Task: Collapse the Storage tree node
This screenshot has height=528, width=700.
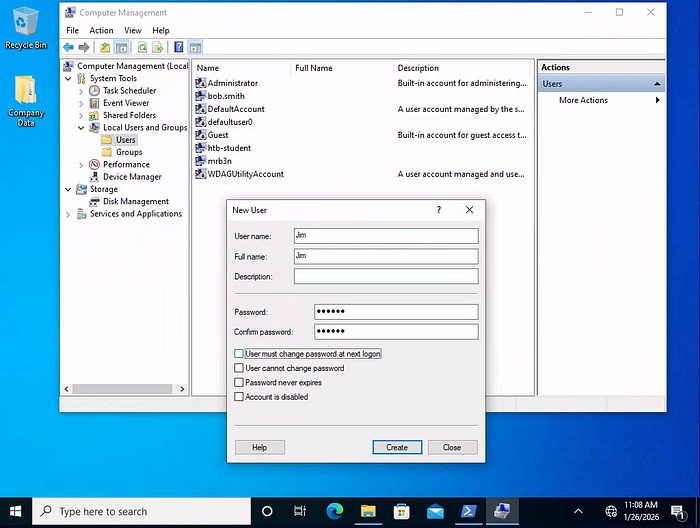Action: pyautogui.click(x=68, y=190)
